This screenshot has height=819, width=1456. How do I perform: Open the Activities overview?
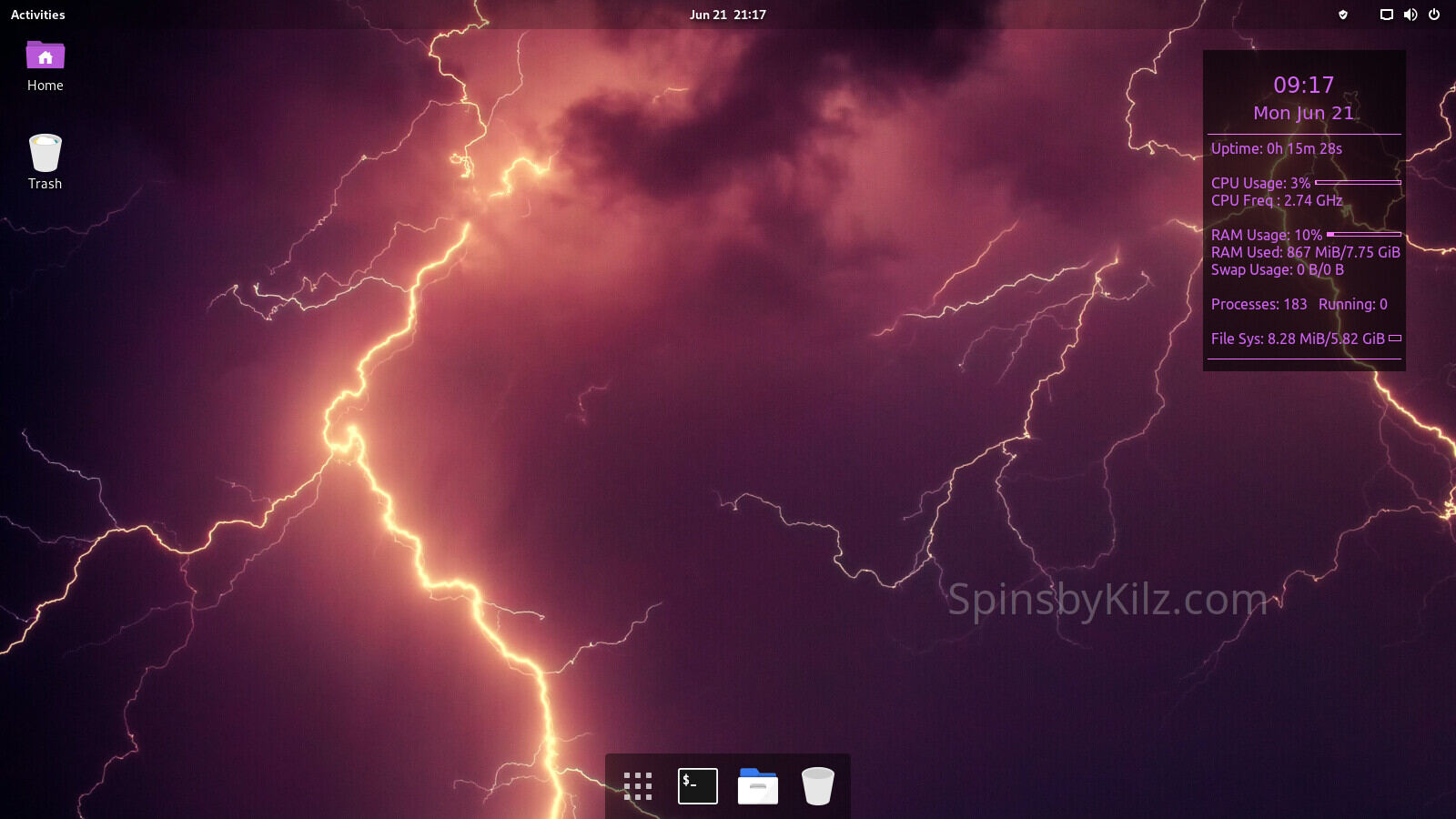point(37,15)
